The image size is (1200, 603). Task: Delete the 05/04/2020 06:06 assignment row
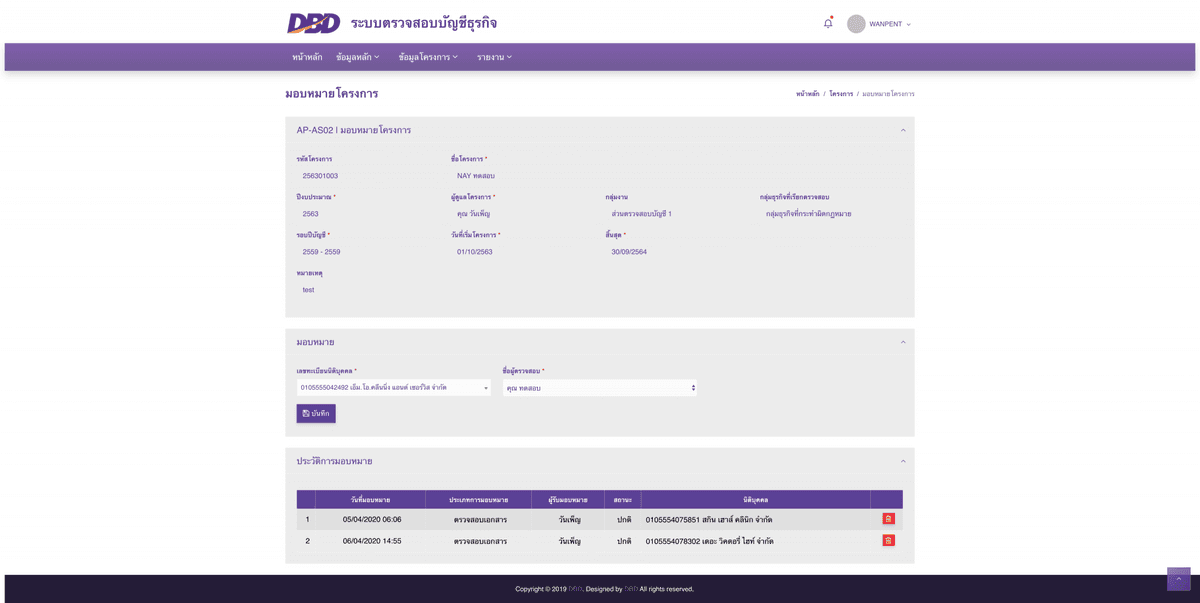pos(888,519)
